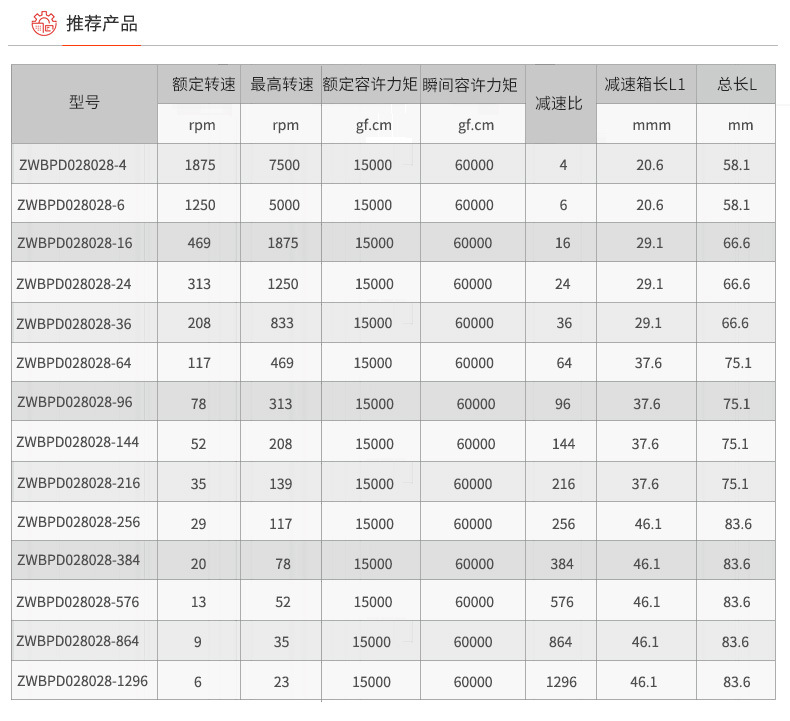Click the 最高转速 column header
790x721 pixels.
[282, 84]
